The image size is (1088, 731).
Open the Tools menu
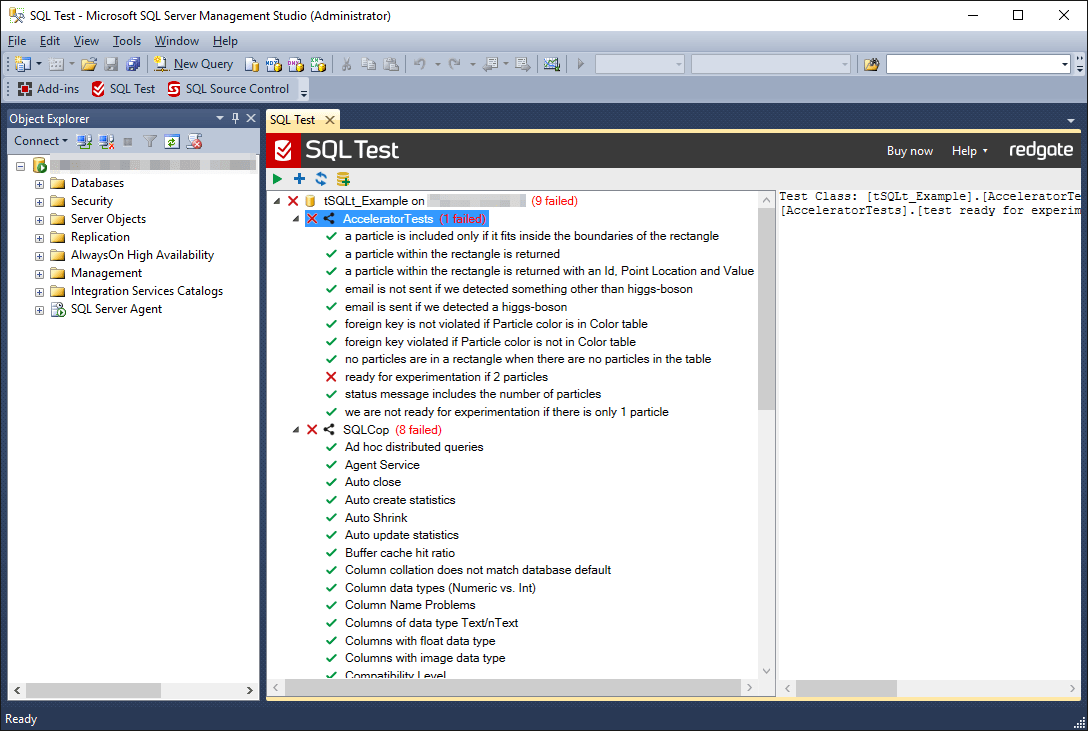(127, 41)
